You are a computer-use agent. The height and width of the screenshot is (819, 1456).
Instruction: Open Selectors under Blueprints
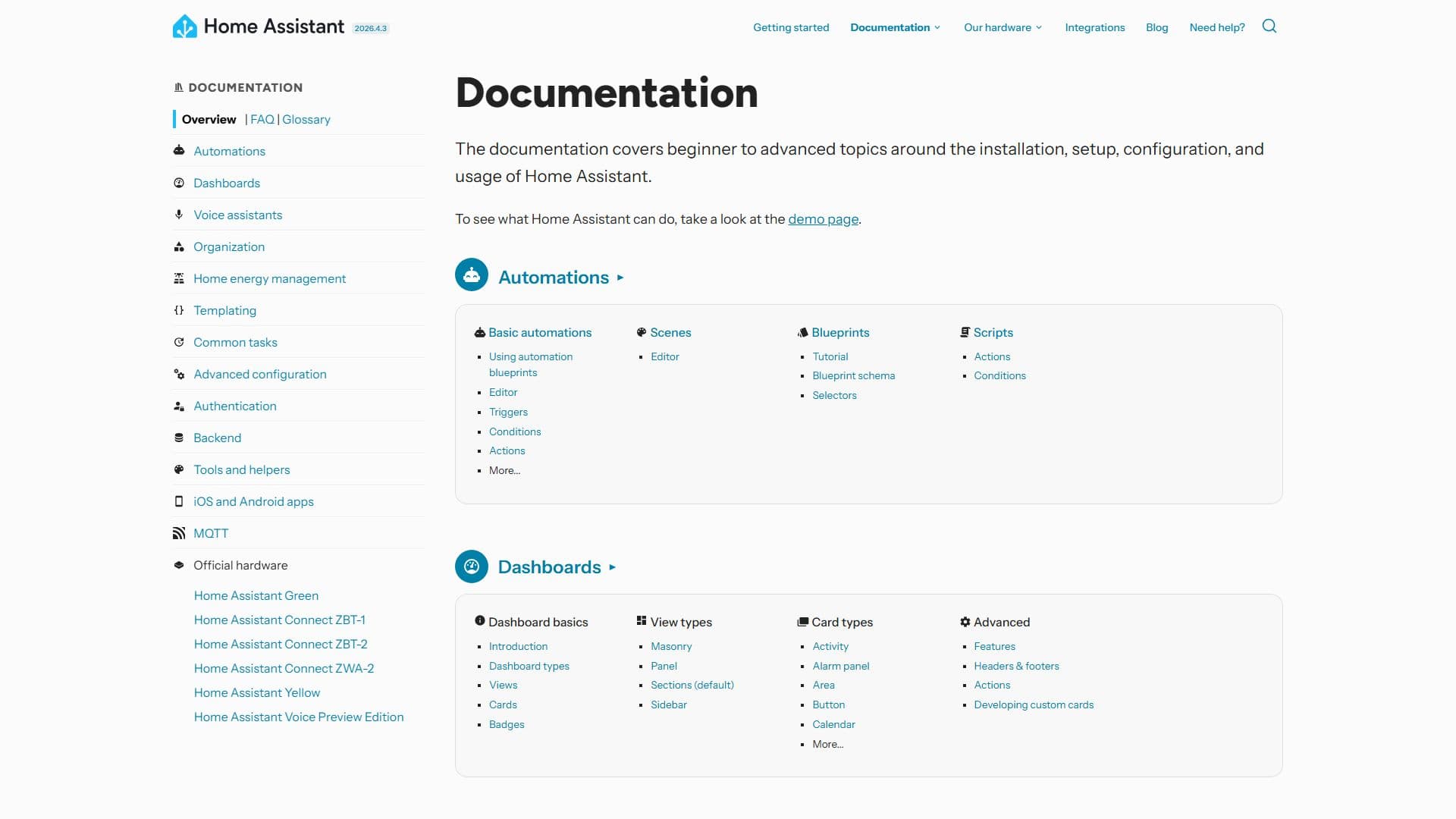(834, 395)
